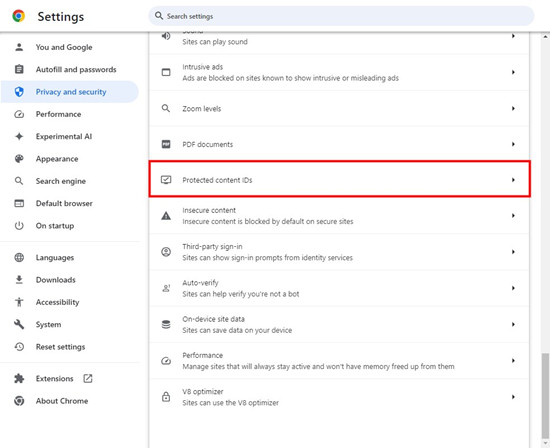The image size is (550, 448).
Task: Click the window icon for Default browser
Action: [x=19, y=203]
